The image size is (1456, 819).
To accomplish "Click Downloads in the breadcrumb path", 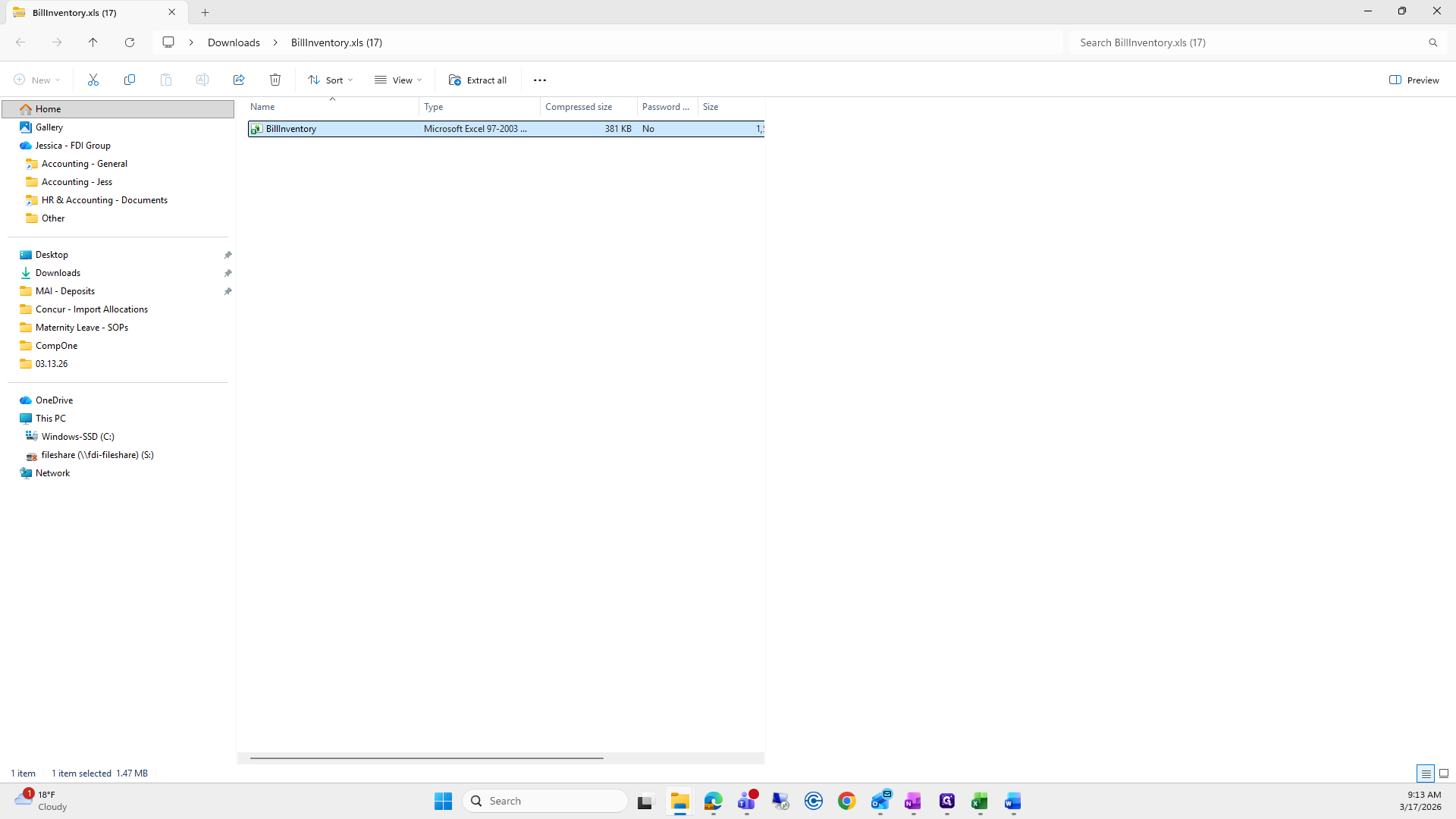I will pyautogui.click(x=234, y=42).
